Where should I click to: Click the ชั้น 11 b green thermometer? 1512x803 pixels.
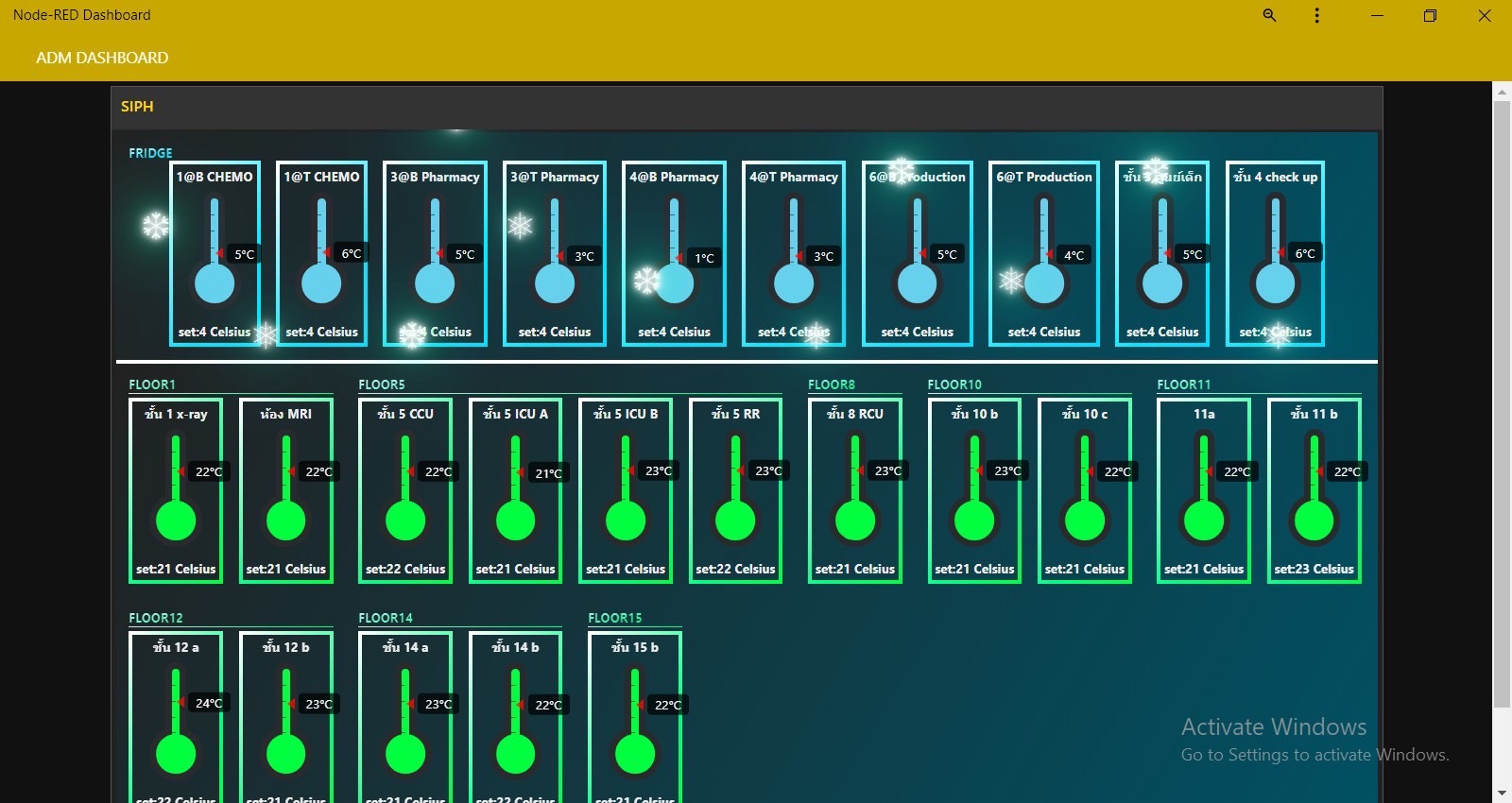(1314, 488)
